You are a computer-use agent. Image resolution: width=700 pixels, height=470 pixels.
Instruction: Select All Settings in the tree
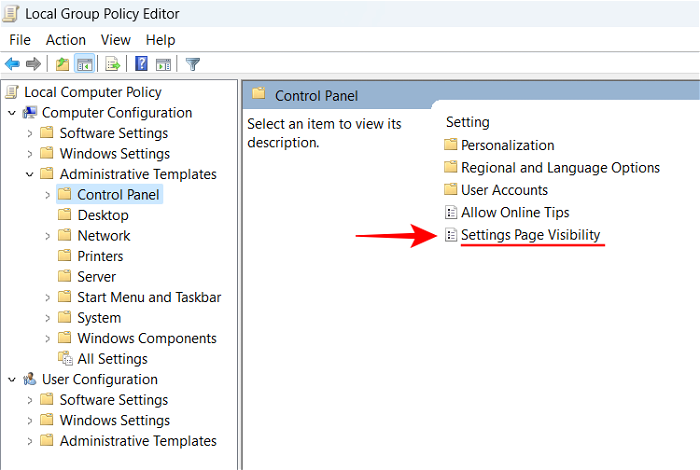coord(112,359)
